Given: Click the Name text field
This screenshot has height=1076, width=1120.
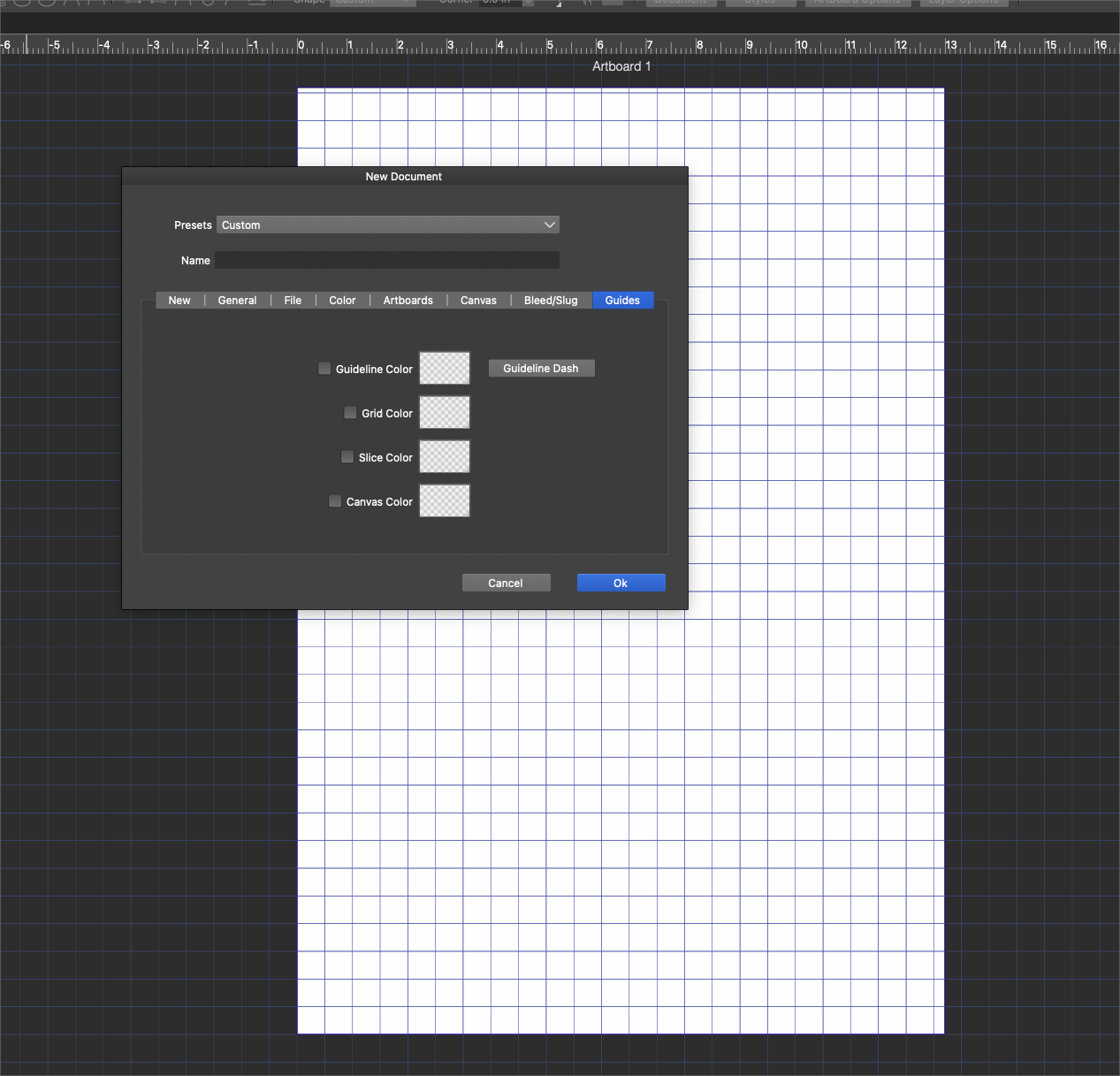Looking at the screenshot, I should (387, 260).
